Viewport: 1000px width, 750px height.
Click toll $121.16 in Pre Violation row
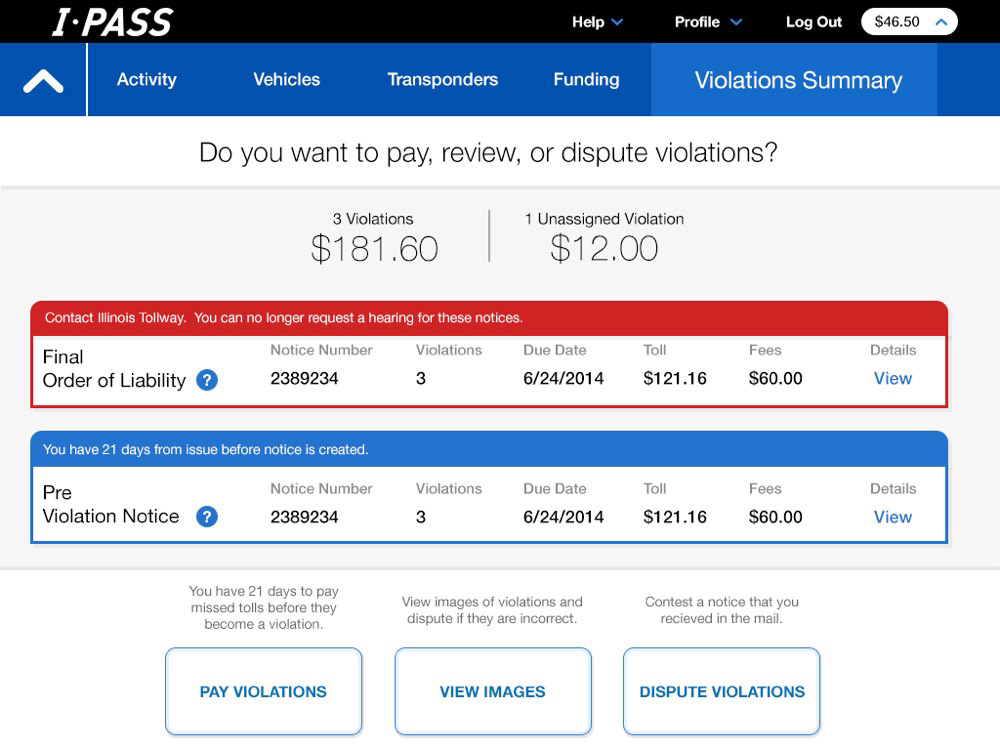tap(675, 517)
